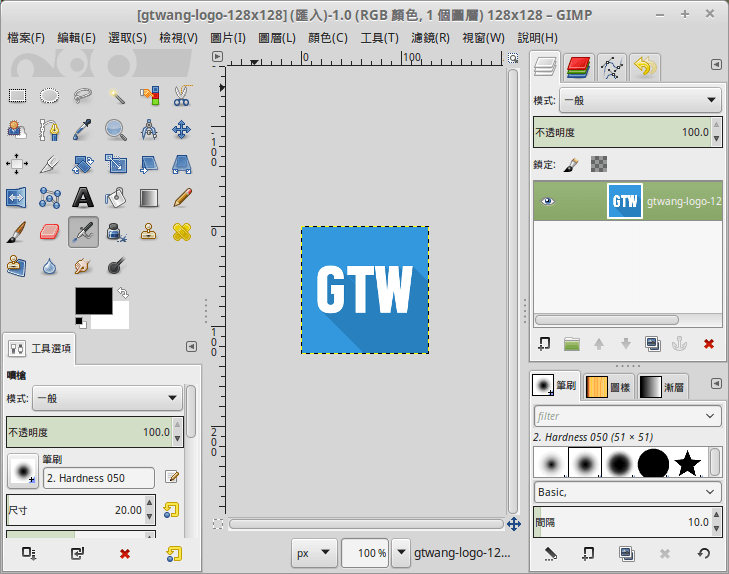Image resolution: width=729 pixels, height=574 pixels.
Task: Open the layers dock configuration menu arrow
Action: [716, 65]
